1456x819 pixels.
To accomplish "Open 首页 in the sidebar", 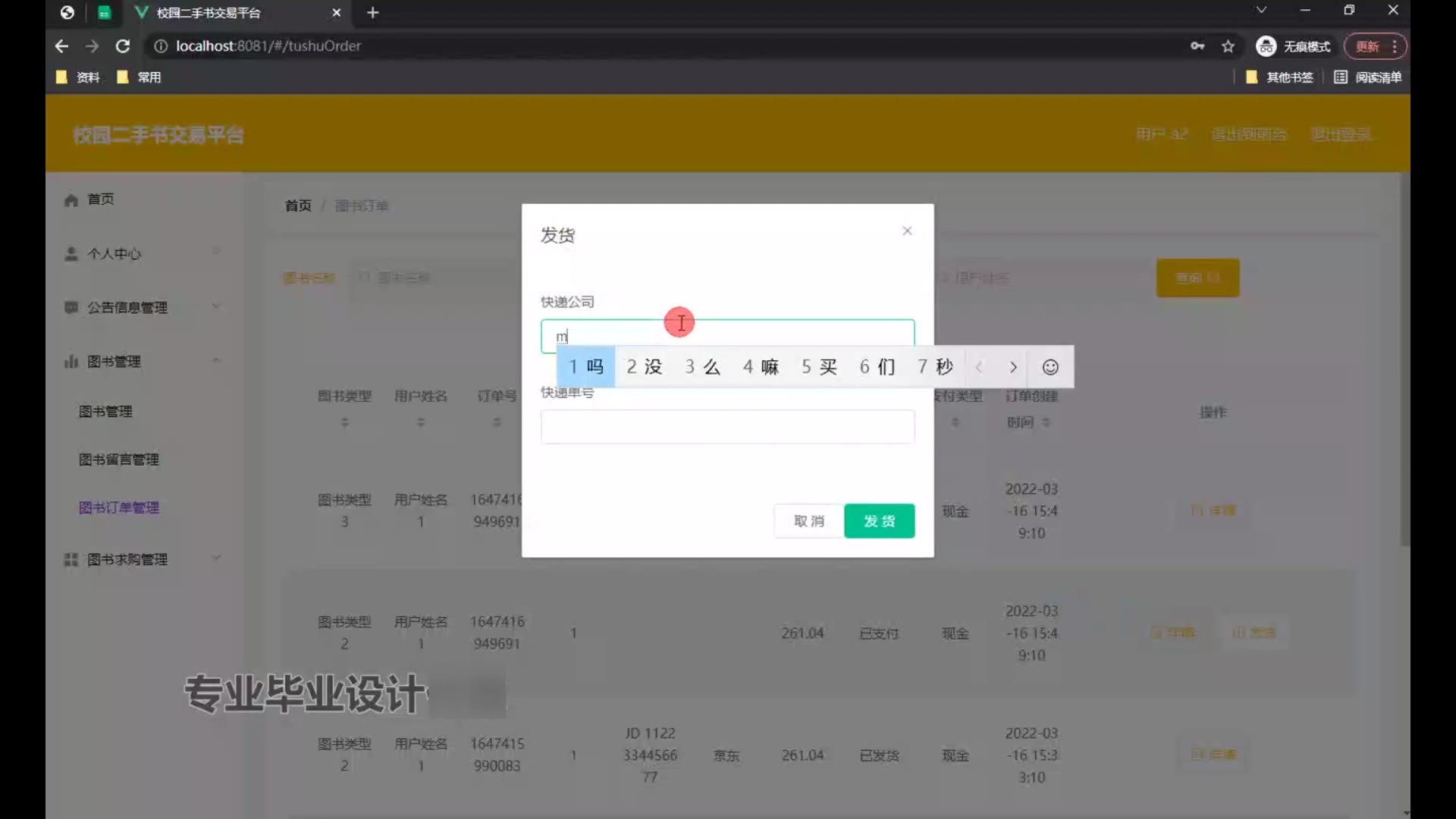I will pos(100,199).
